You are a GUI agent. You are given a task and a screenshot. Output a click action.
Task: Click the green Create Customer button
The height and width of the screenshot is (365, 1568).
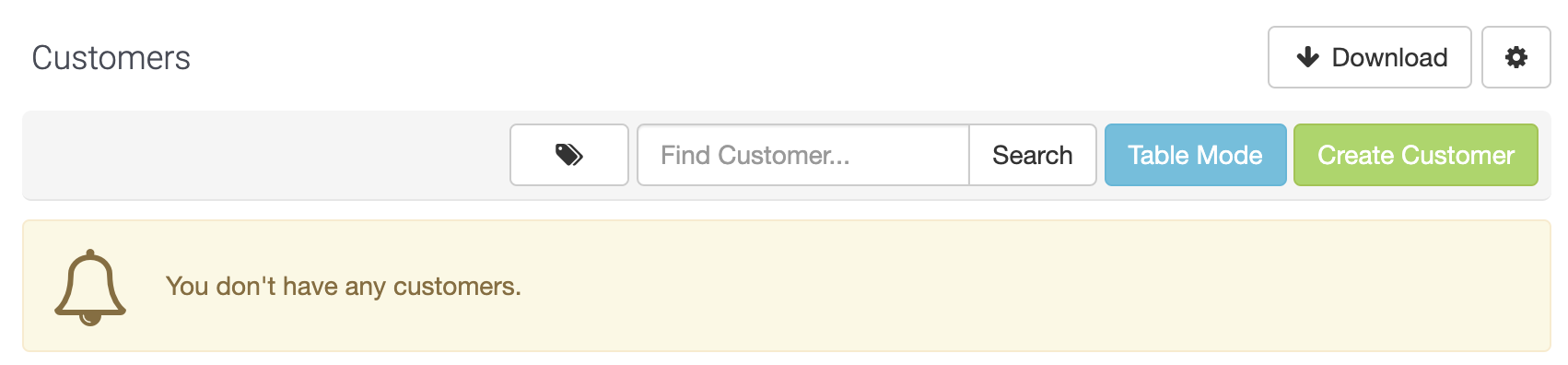pyautogui.click(x=1416, y=155)
